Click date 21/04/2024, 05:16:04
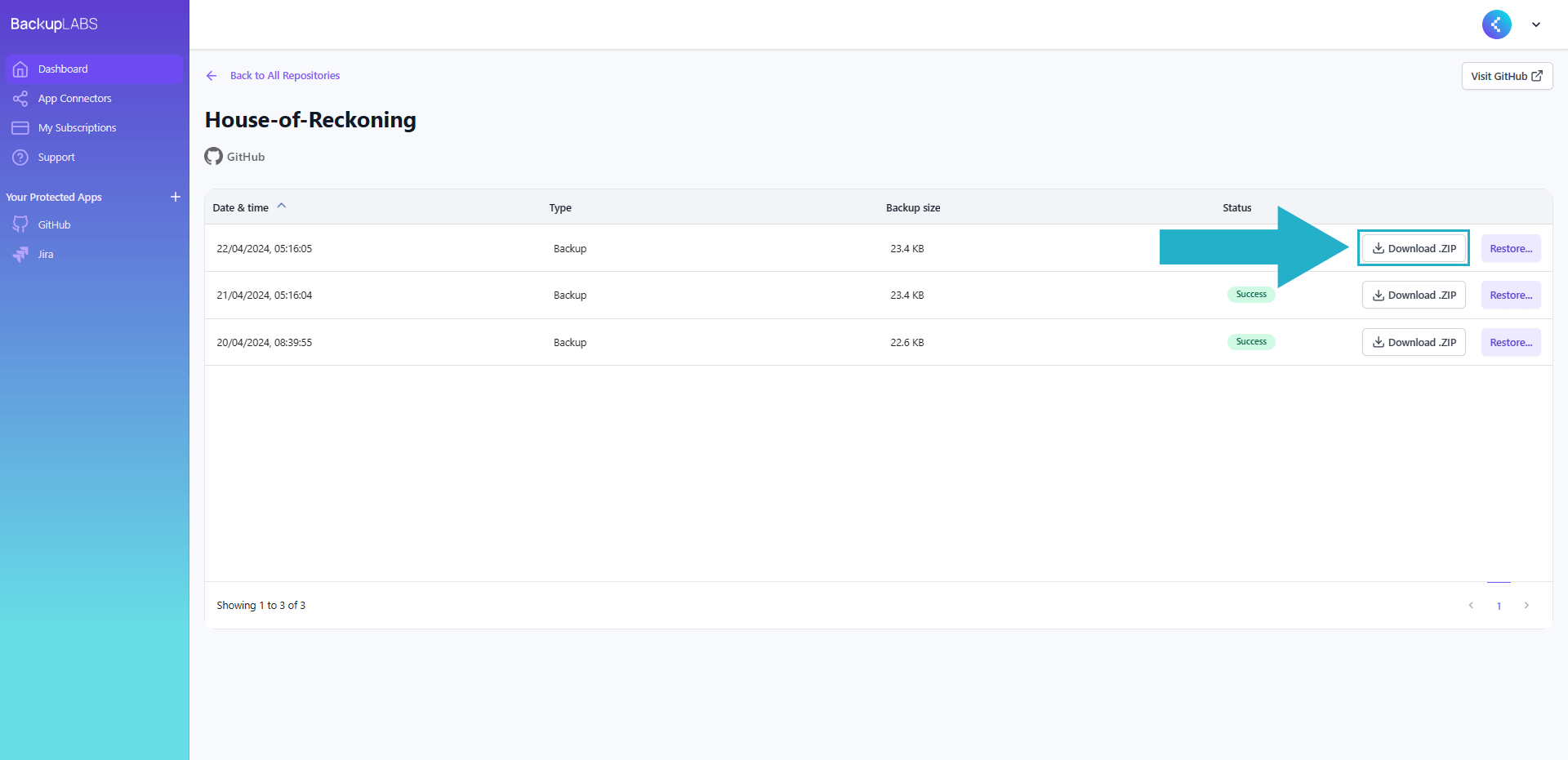Screen dimensions: 1568x760 tap(264, 296)
